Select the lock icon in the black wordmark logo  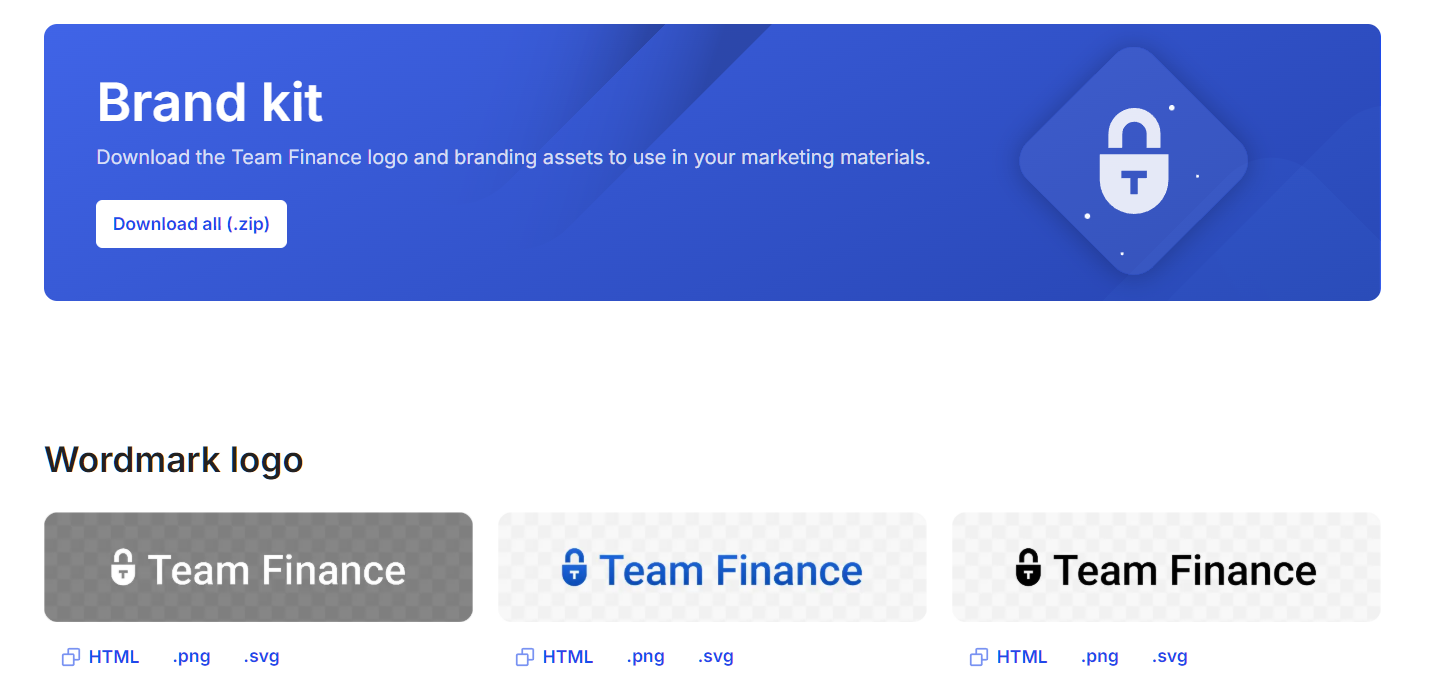point(1029,568)
